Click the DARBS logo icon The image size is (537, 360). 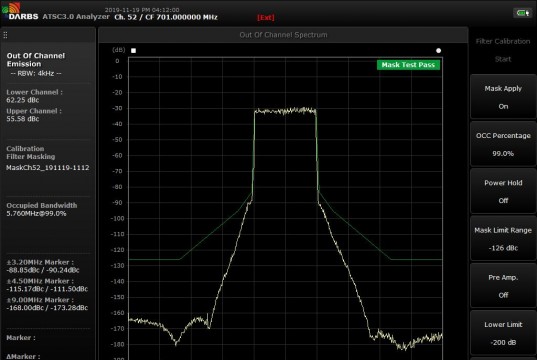pyautogui.click(x=11, y=8)
